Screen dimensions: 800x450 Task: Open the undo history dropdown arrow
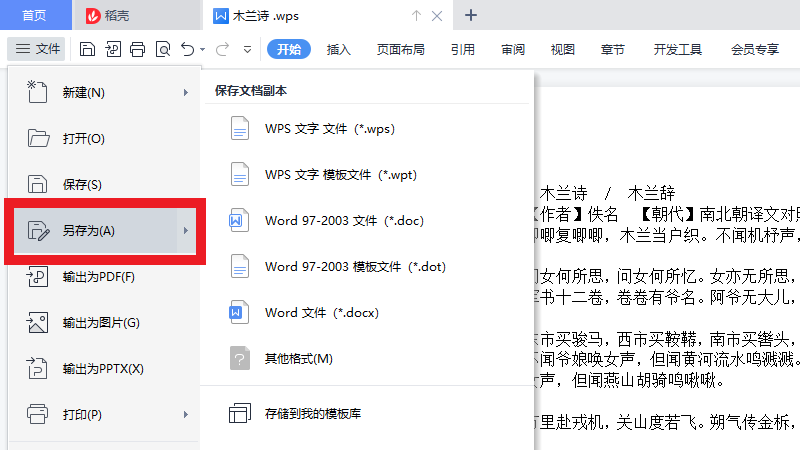point(203,49)
